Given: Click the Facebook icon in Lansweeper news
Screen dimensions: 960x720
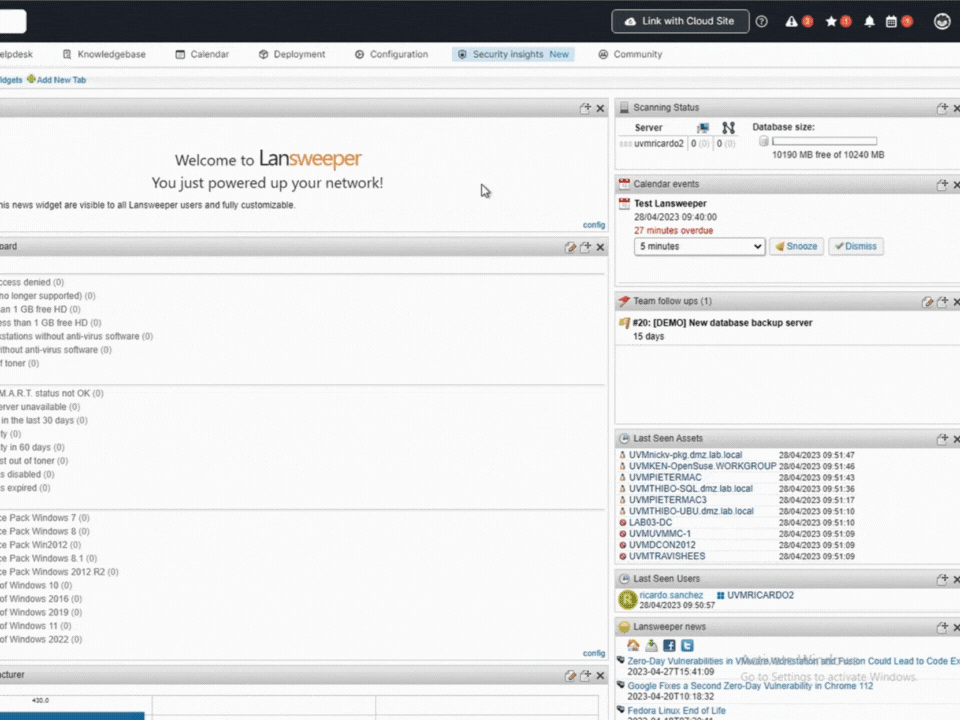Looking at the screenshot, I should [x=669, y=646].
